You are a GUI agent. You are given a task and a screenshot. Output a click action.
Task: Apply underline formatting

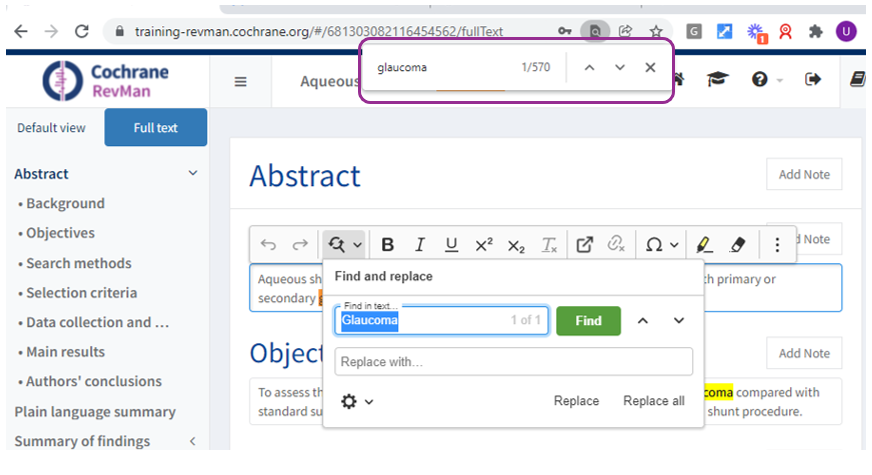451,245
